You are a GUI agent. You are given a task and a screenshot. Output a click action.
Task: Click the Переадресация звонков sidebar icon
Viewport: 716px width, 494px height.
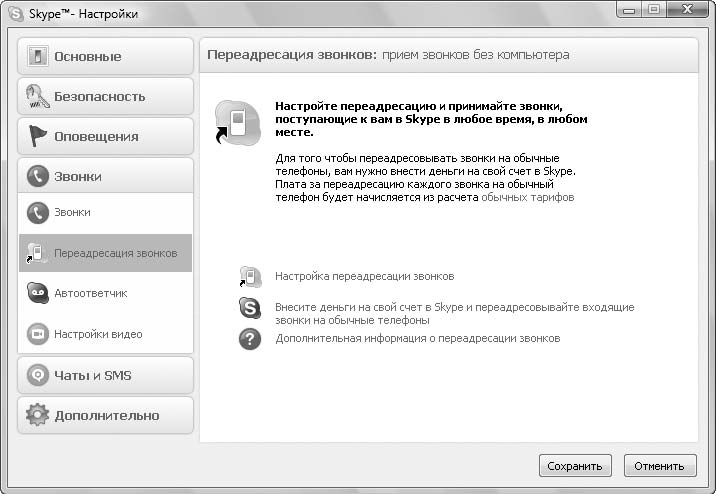[37, 253]
